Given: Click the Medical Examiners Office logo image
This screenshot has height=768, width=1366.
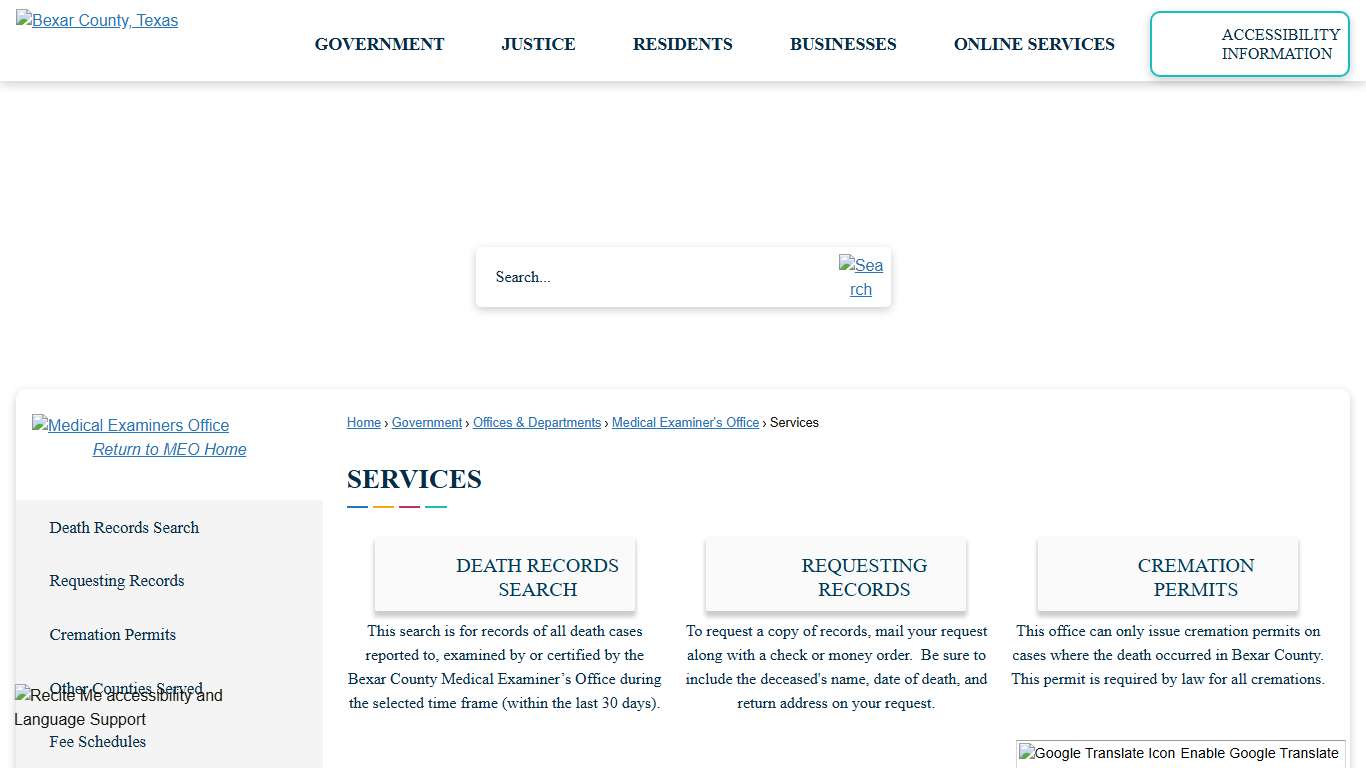Looking at the screenshot, I should pyautogui.click(x=130, y=425).
